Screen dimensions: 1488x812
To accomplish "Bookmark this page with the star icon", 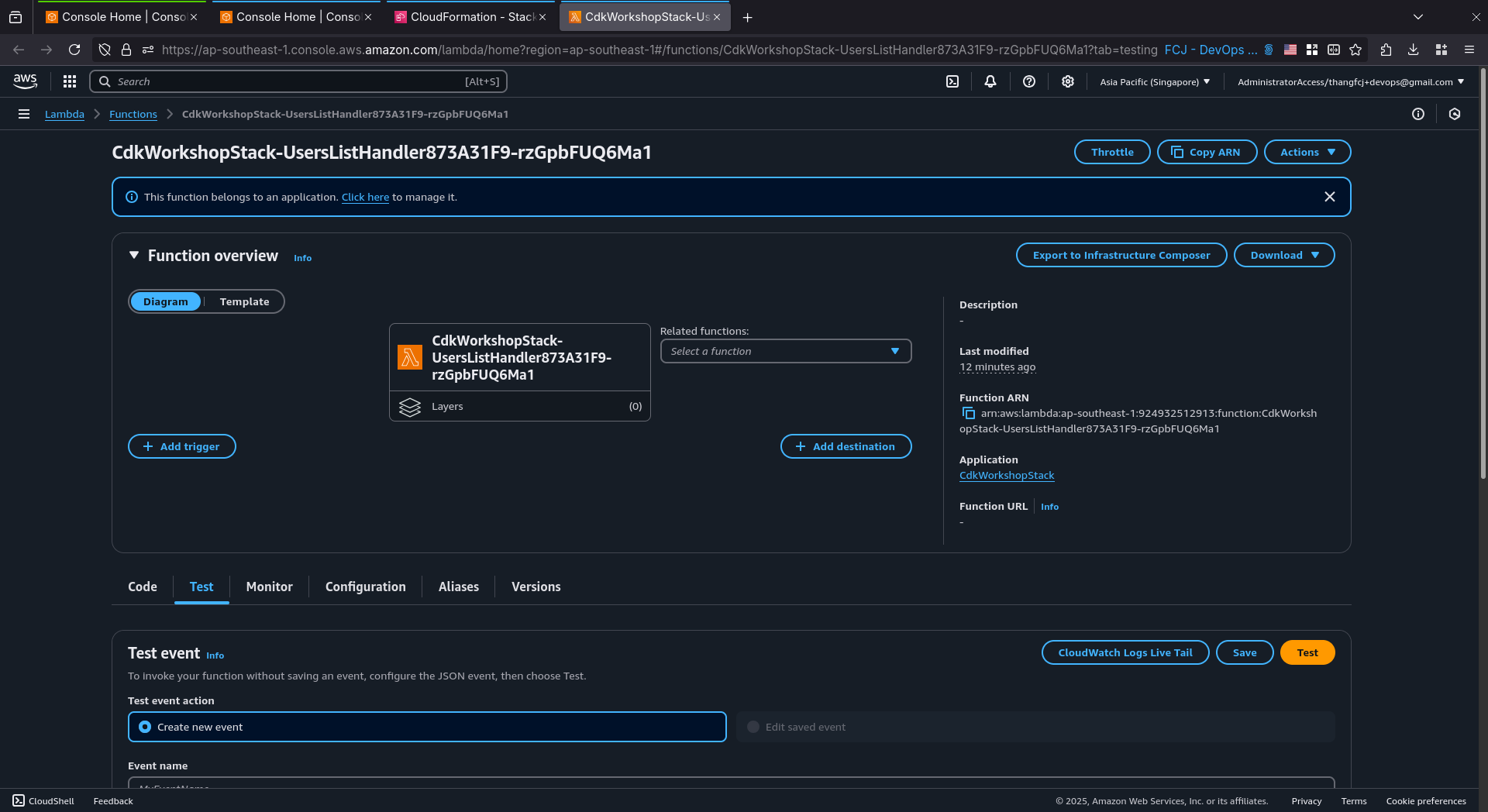I will [x=1355, y=50].
